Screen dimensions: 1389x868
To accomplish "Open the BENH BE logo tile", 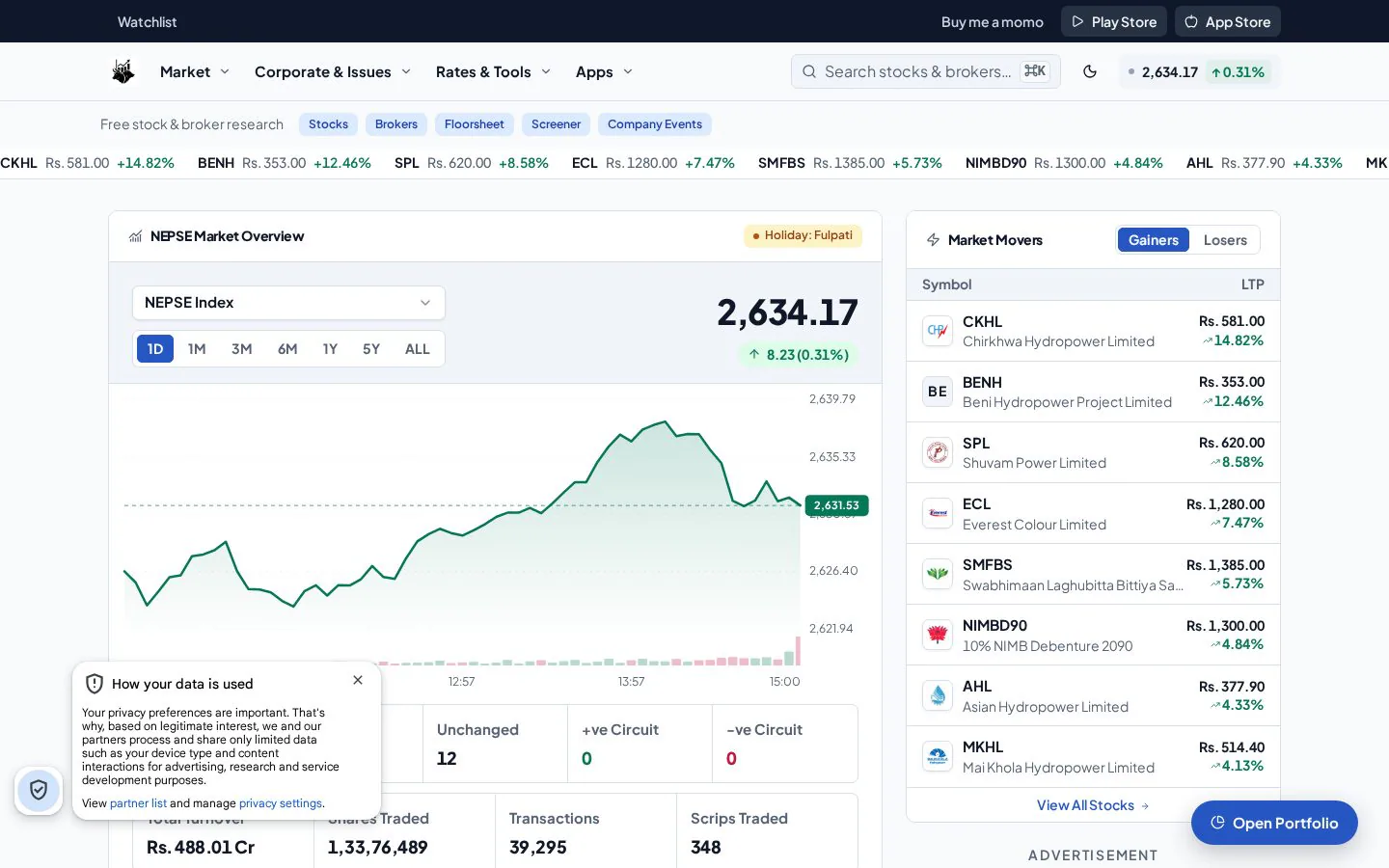I will pyautogui.click(x=938, y=392).
